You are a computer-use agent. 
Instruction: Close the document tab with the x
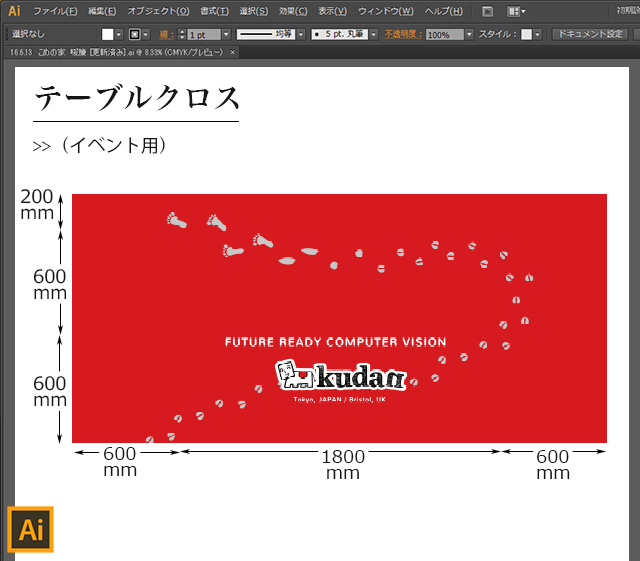click(233, 52)
